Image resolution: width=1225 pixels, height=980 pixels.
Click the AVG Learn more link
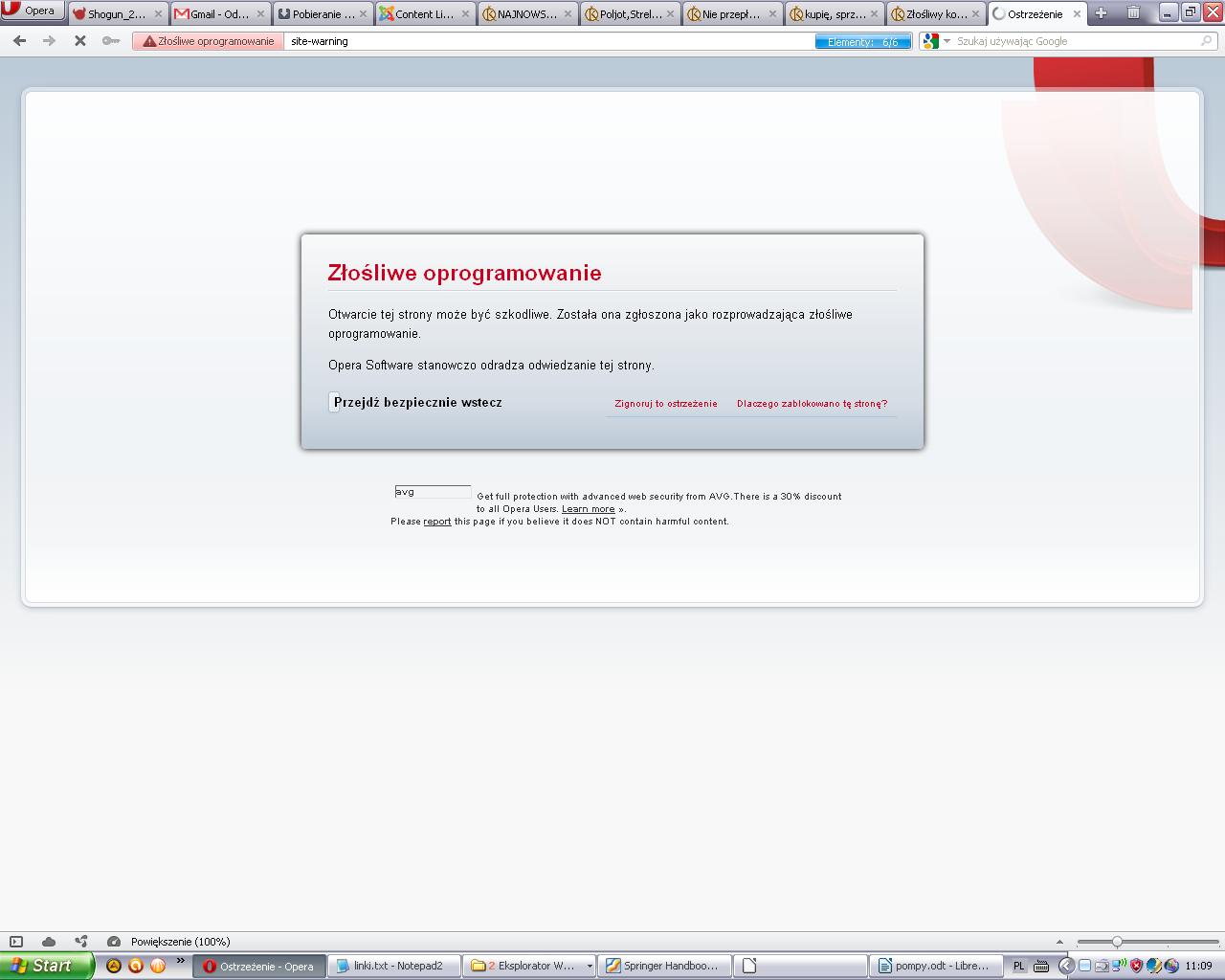589,509
